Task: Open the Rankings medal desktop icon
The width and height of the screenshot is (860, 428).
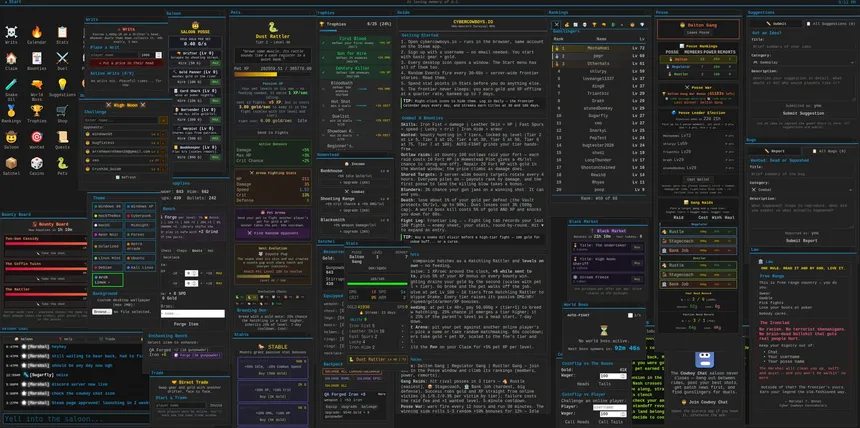Action: point(11,113)
